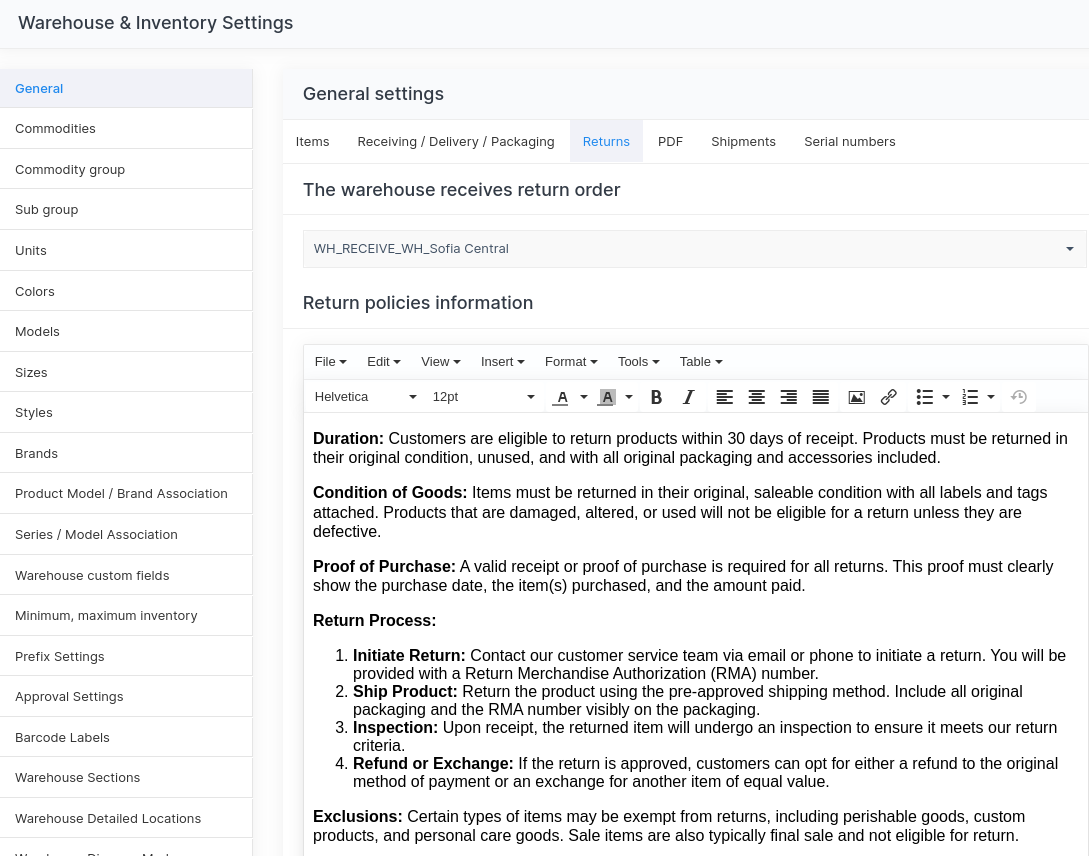Screen dimensions: 1089x856
Task: Open Approval Settings in the sidebar
Action: pos(69,697)
